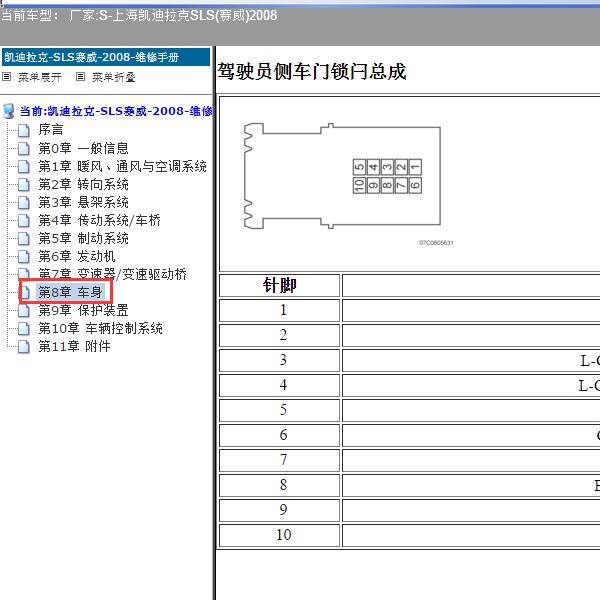Screen dimensions: 600x600
Task: Open 第6章 发动机
Action: [x=77, y=256]
